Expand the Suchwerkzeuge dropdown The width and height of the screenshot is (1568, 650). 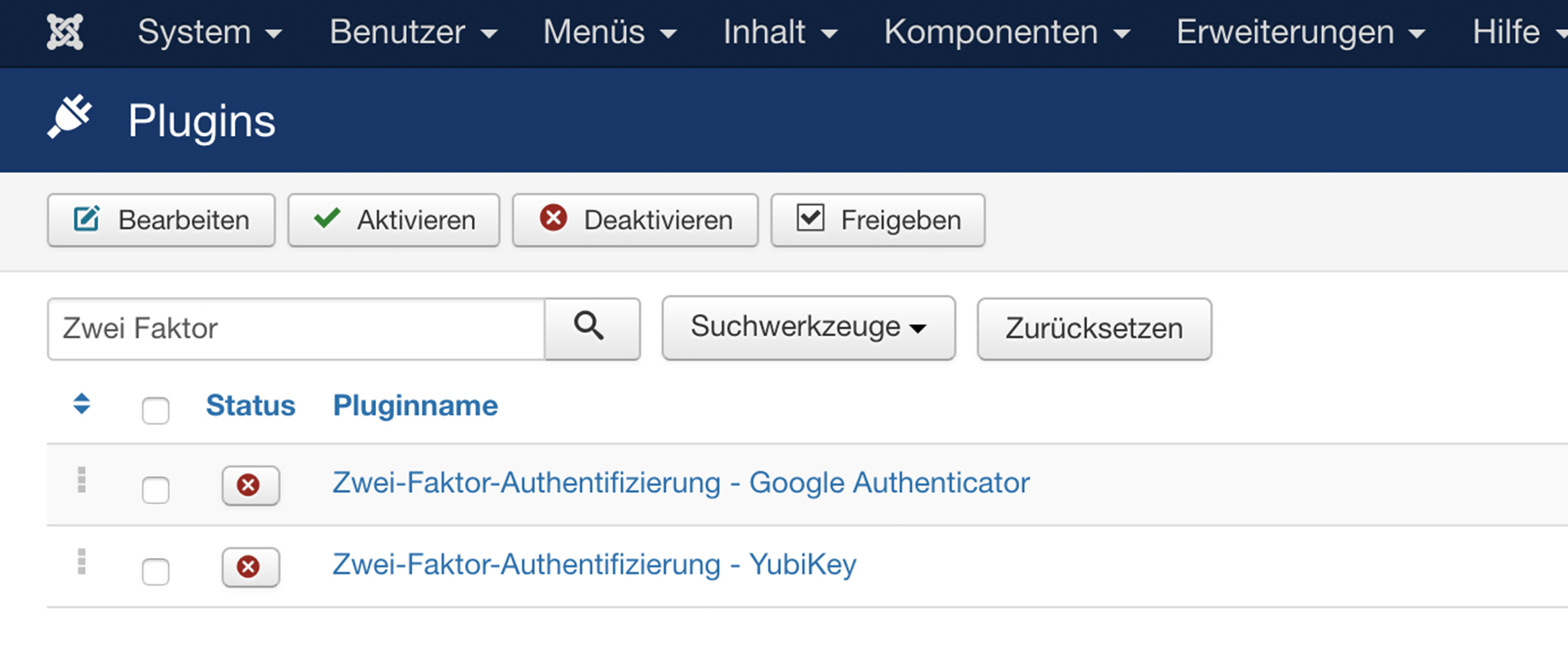(x=808, y=328)
